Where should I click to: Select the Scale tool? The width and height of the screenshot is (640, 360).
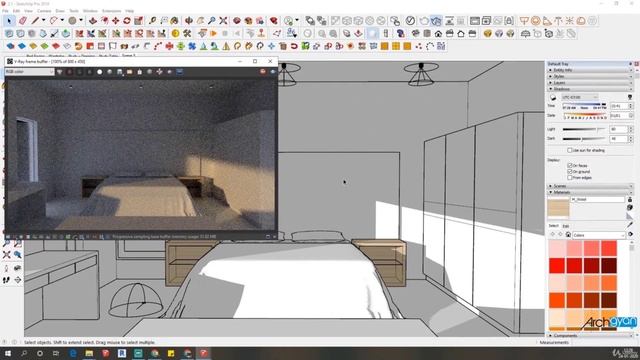(138, 20)
